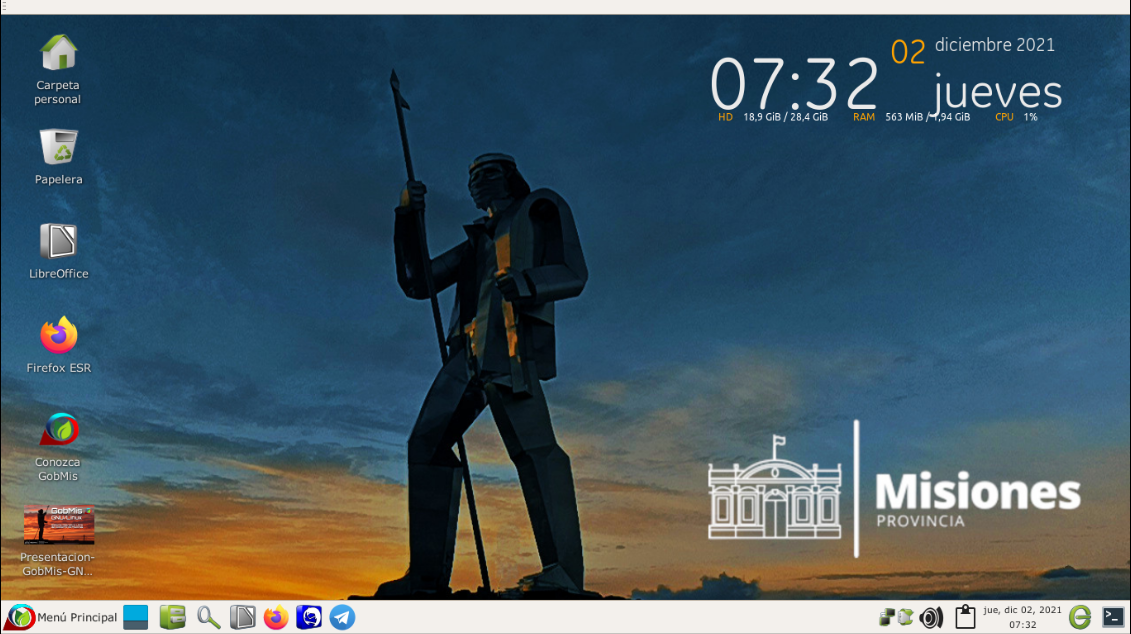Select the Papelera trash icon
The width and height of the screenshot is (1131, 634).
click(58, 157)
